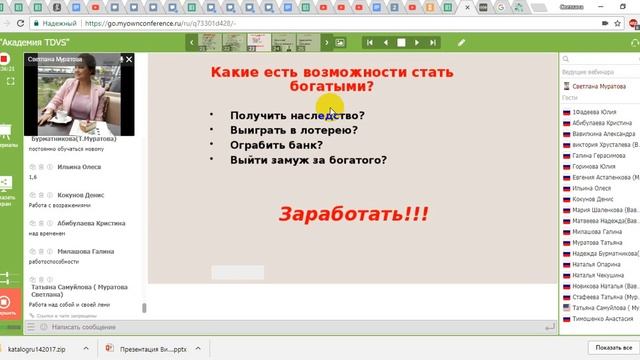The height and width of the screenshot is (360, 640).
Task: Select highlighted slide thumbnail 23
Action: [x=259, y=42]
